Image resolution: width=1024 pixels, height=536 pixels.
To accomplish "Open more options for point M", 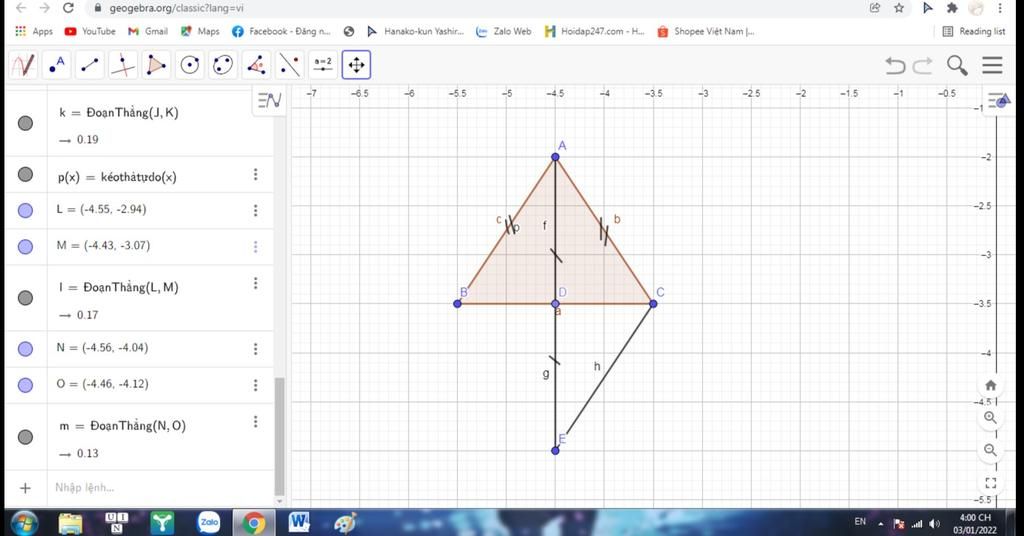I will 255,247.
